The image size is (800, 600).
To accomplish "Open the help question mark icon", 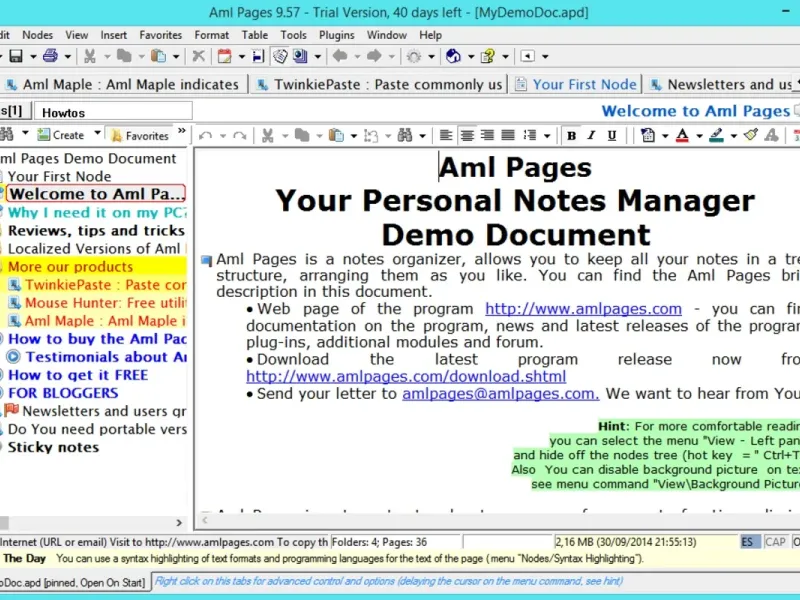I will (488, 56).
